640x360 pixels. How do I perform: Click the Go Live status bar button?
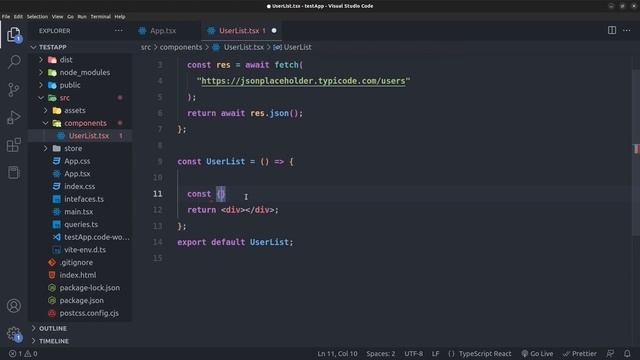537,353
